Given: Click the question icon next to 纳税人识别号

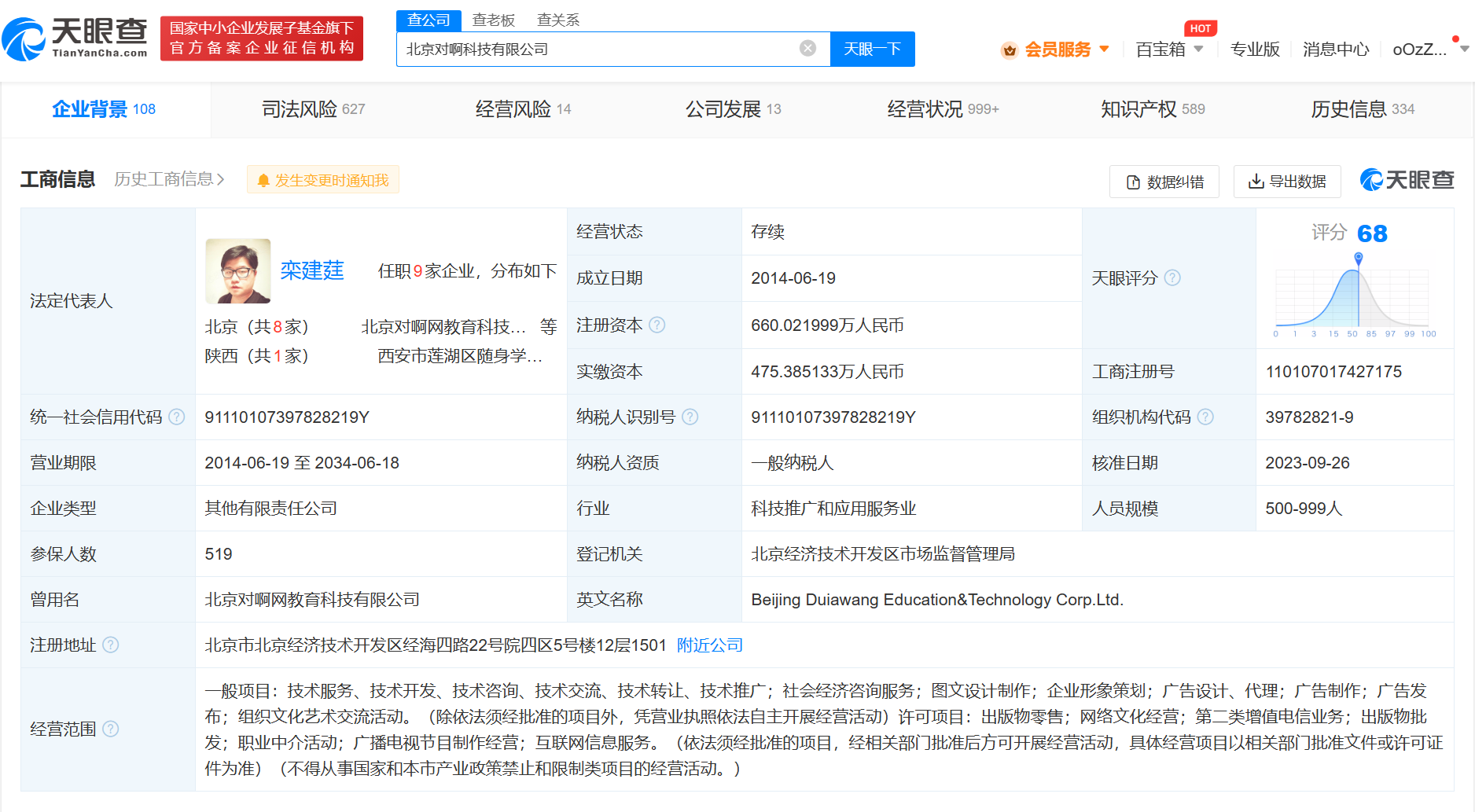Looking at the screenshot, I should (x=690, y=417).
